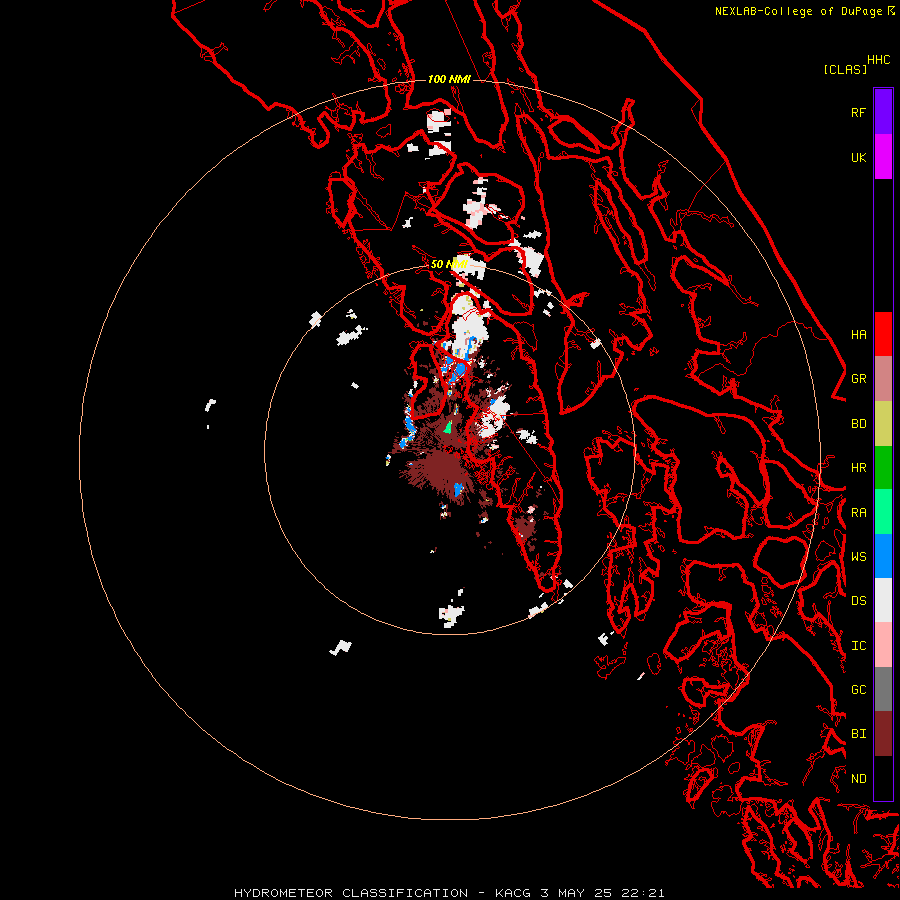Click the BD yellow legend swatch
900x900 pixels.
(x=883, y=424)
